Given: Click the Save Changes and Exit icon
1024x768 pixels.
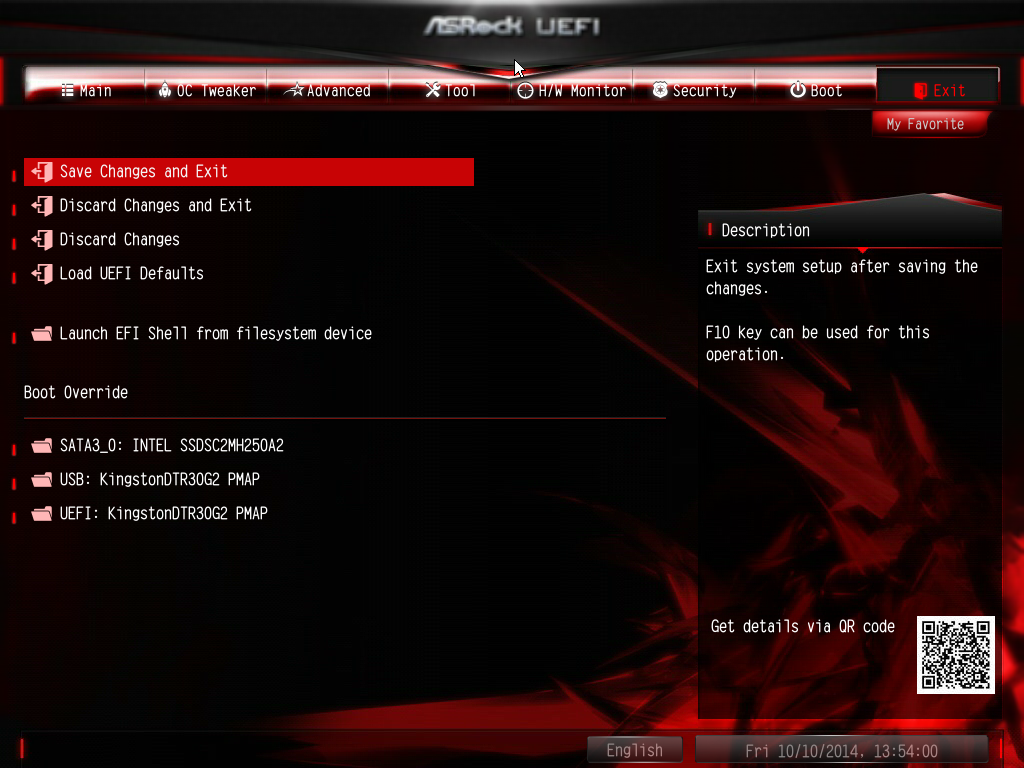Looking at the screenshot, I should tap(42, 172).
